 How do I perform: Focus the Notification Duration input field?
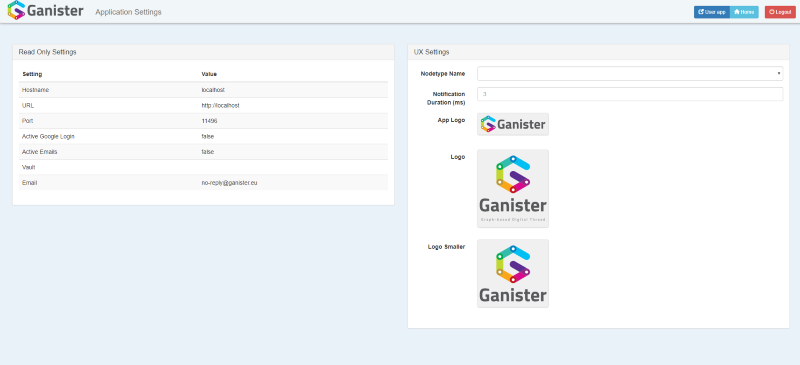[630, 94]
